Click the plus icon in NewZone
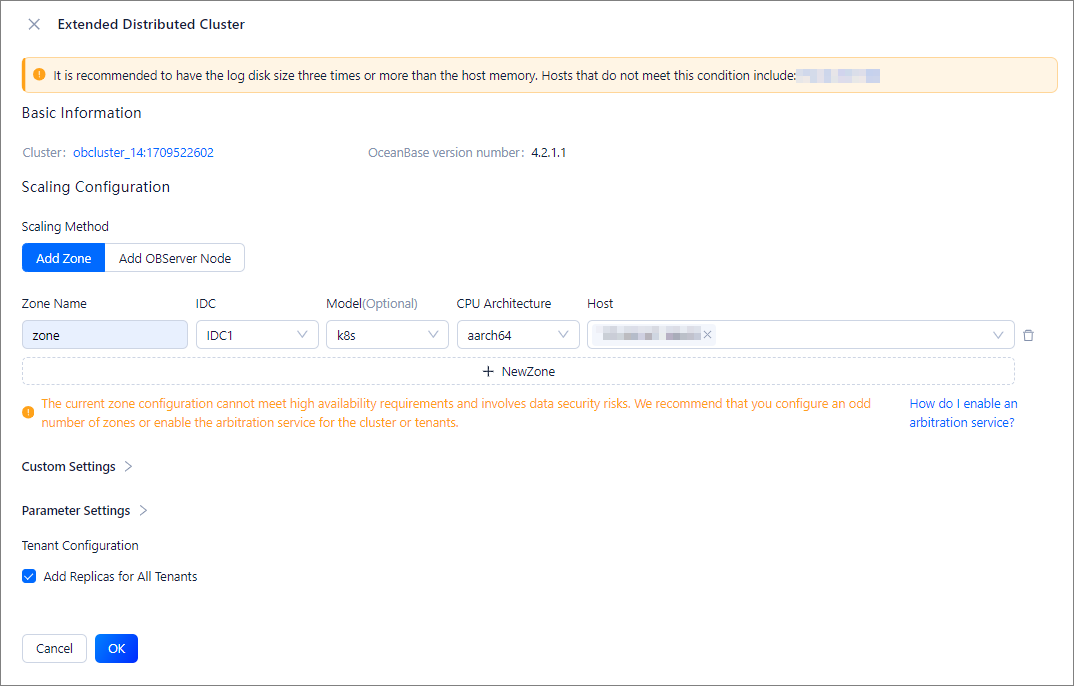This screenshot has height=686, width=1074. [x=488, y=372]
